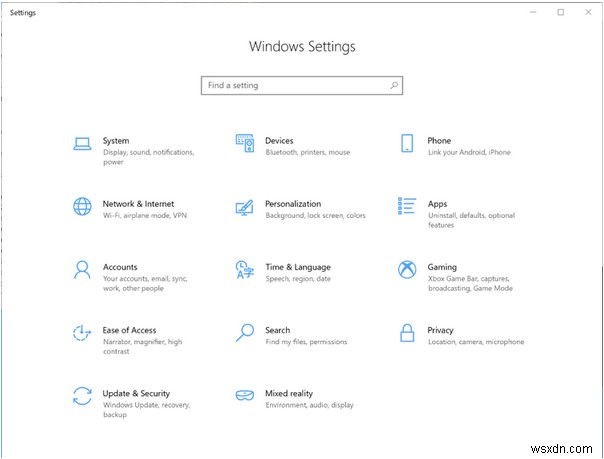Go to Ease of Access title
604x459 pixels.
pos(129,330)
